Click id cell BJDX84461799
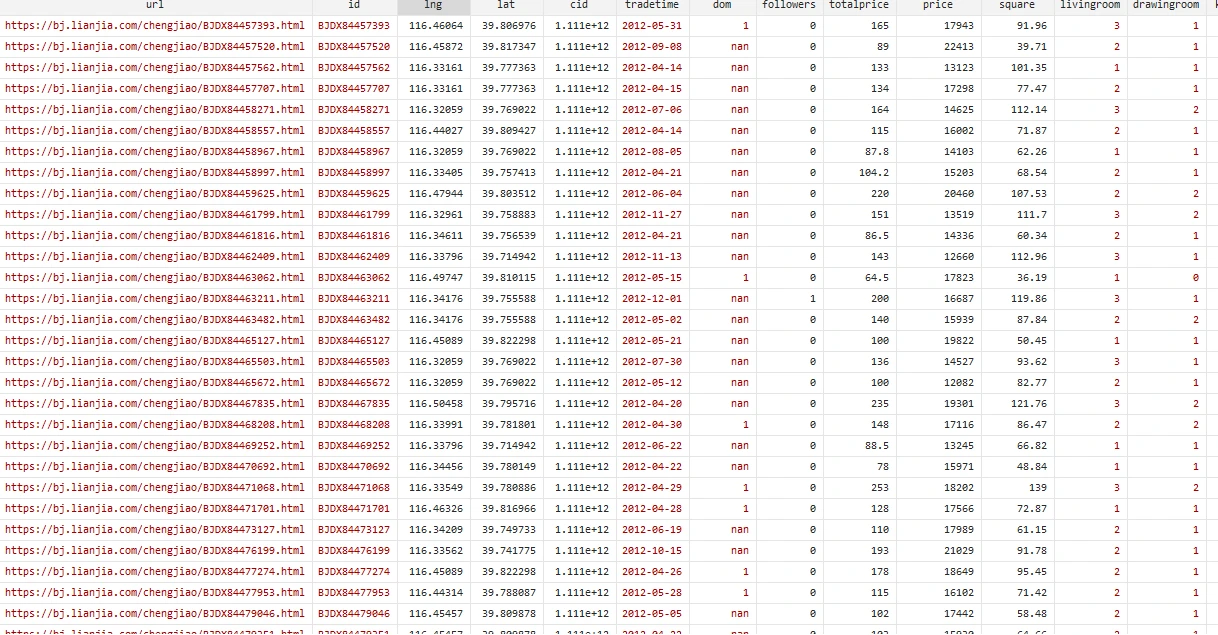The height and width of the screenshot is (635, 1218). (354, 215)
